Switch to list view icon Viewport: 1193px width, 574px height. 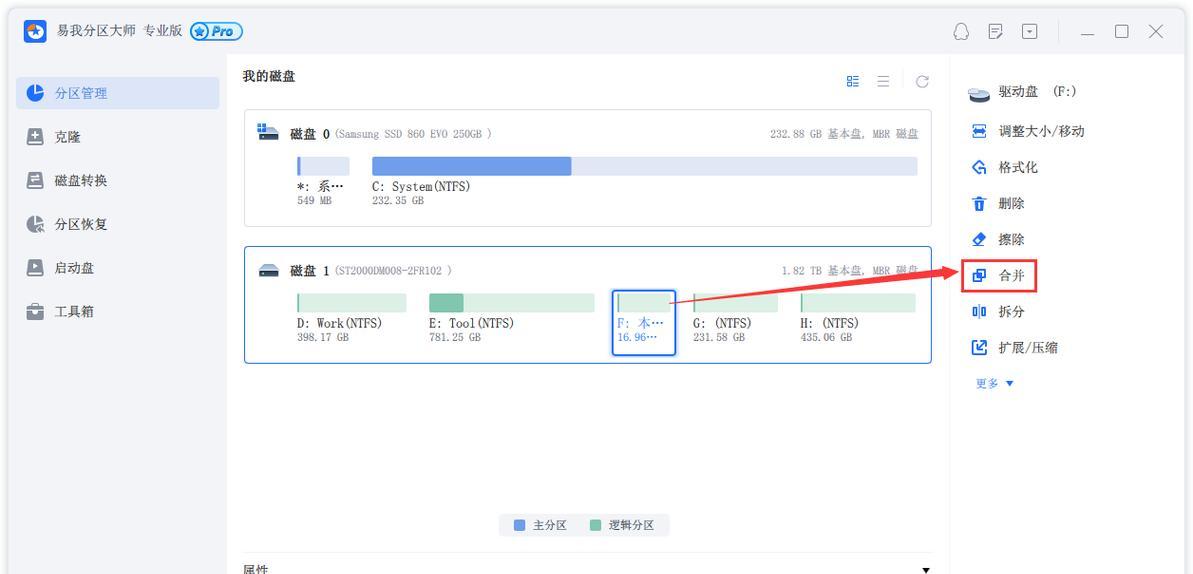(x=883, y=81)
